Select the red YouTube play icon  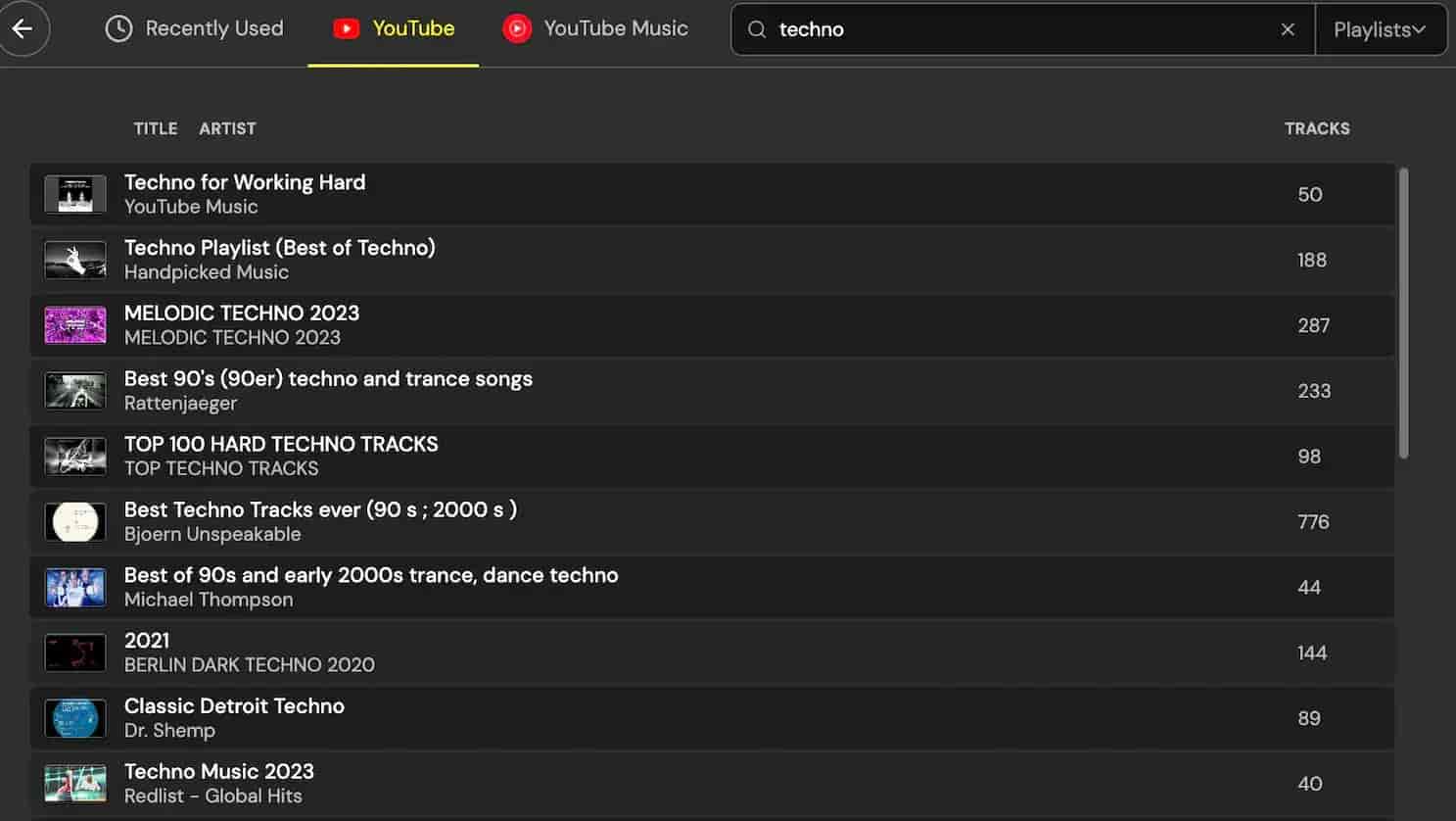coord(347,28)
